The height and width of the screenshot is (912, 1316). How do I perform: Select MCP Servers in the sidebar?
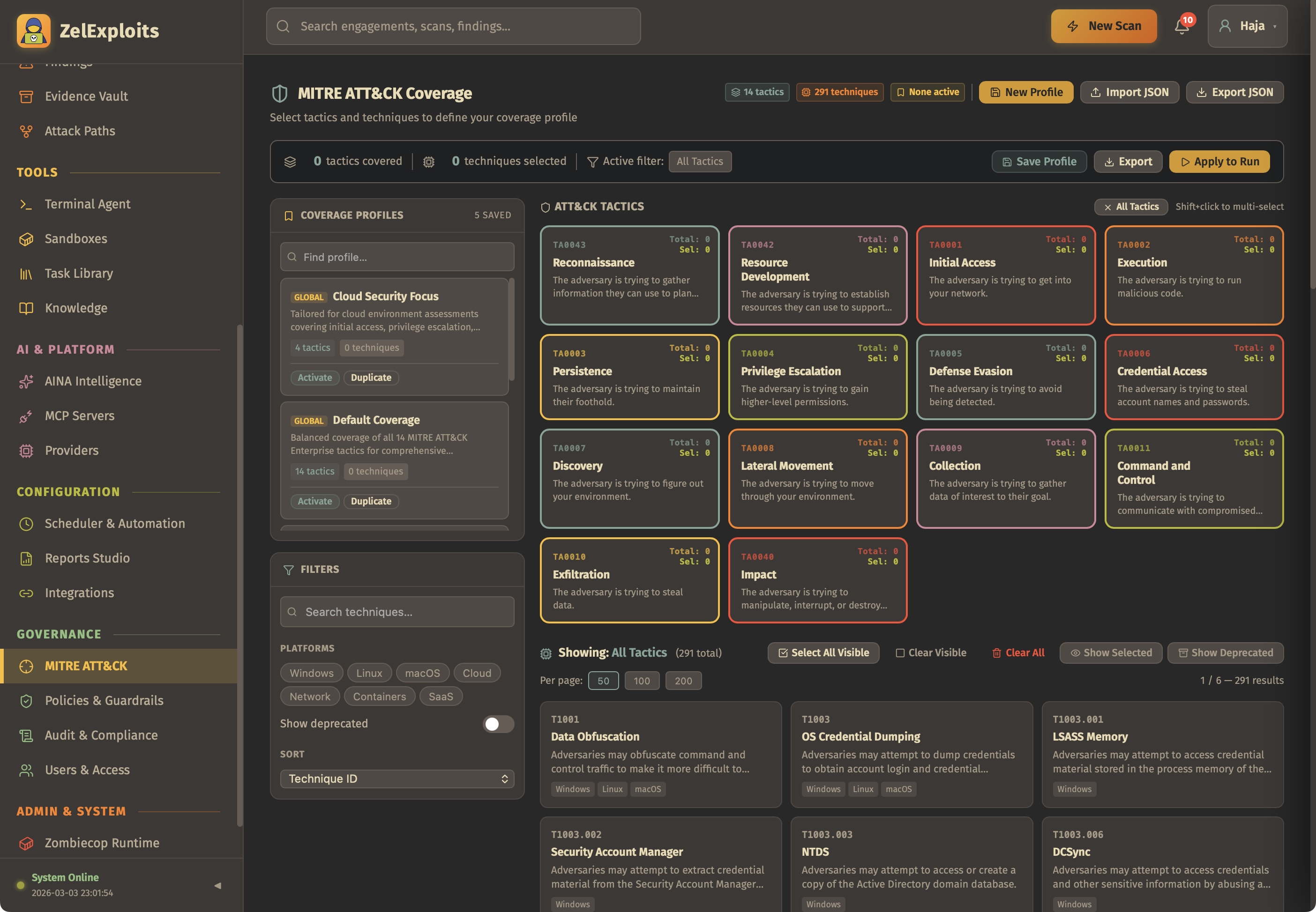pos(80,415)
